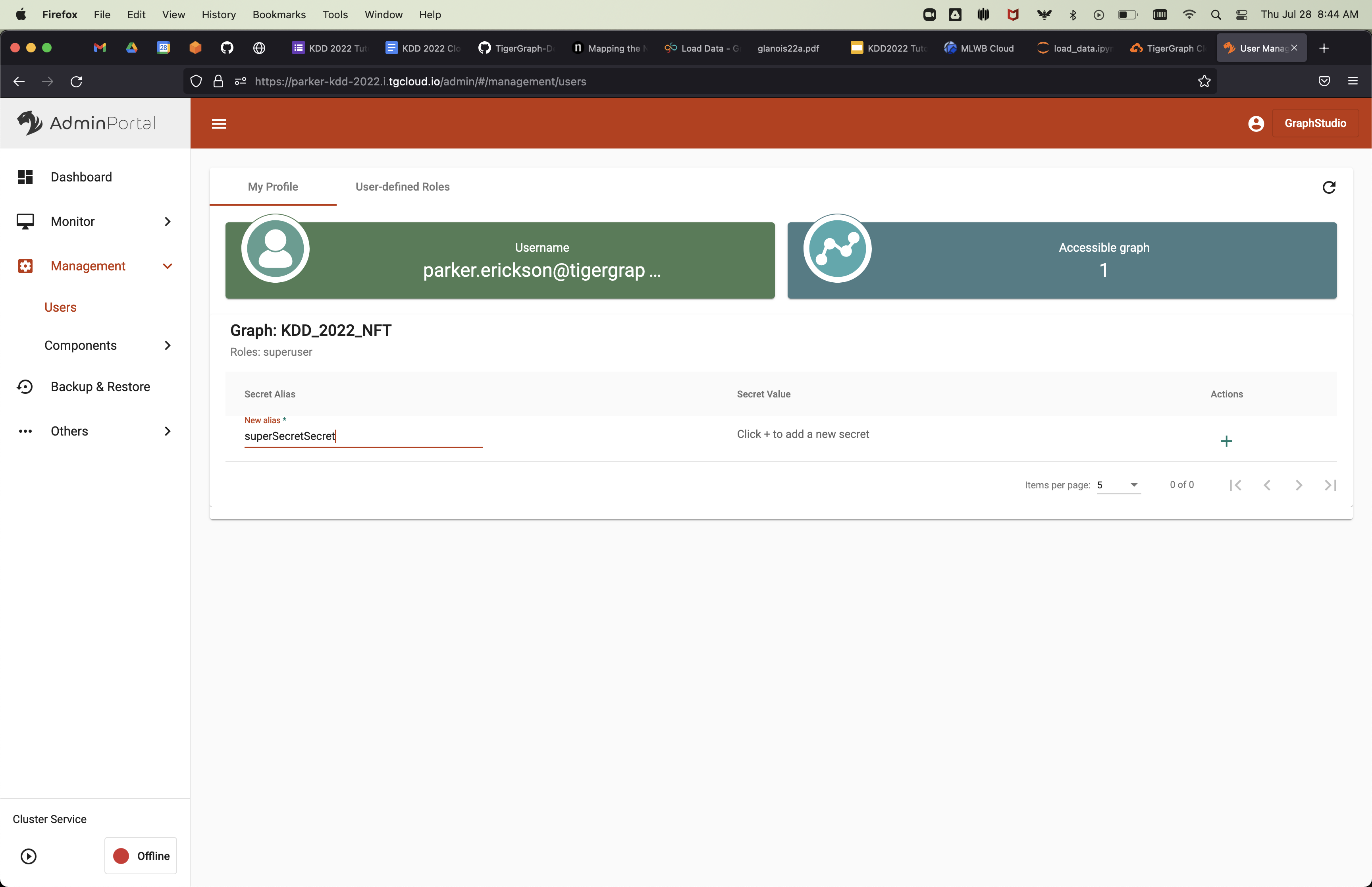
Task: Open the Bookmarks menu in menu bar
Action: (279, 14)
